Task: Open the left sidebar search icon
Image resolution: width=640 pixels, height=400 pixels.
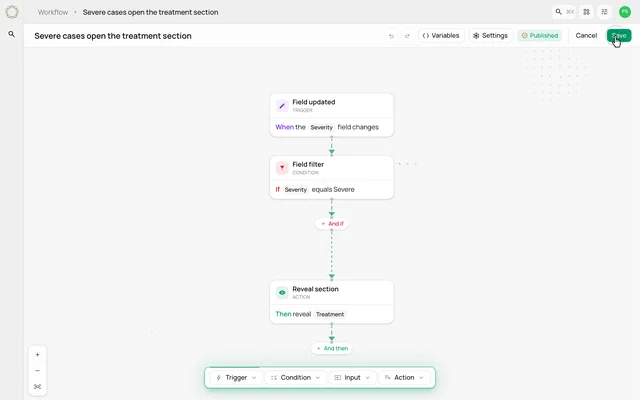Action: 12,34
